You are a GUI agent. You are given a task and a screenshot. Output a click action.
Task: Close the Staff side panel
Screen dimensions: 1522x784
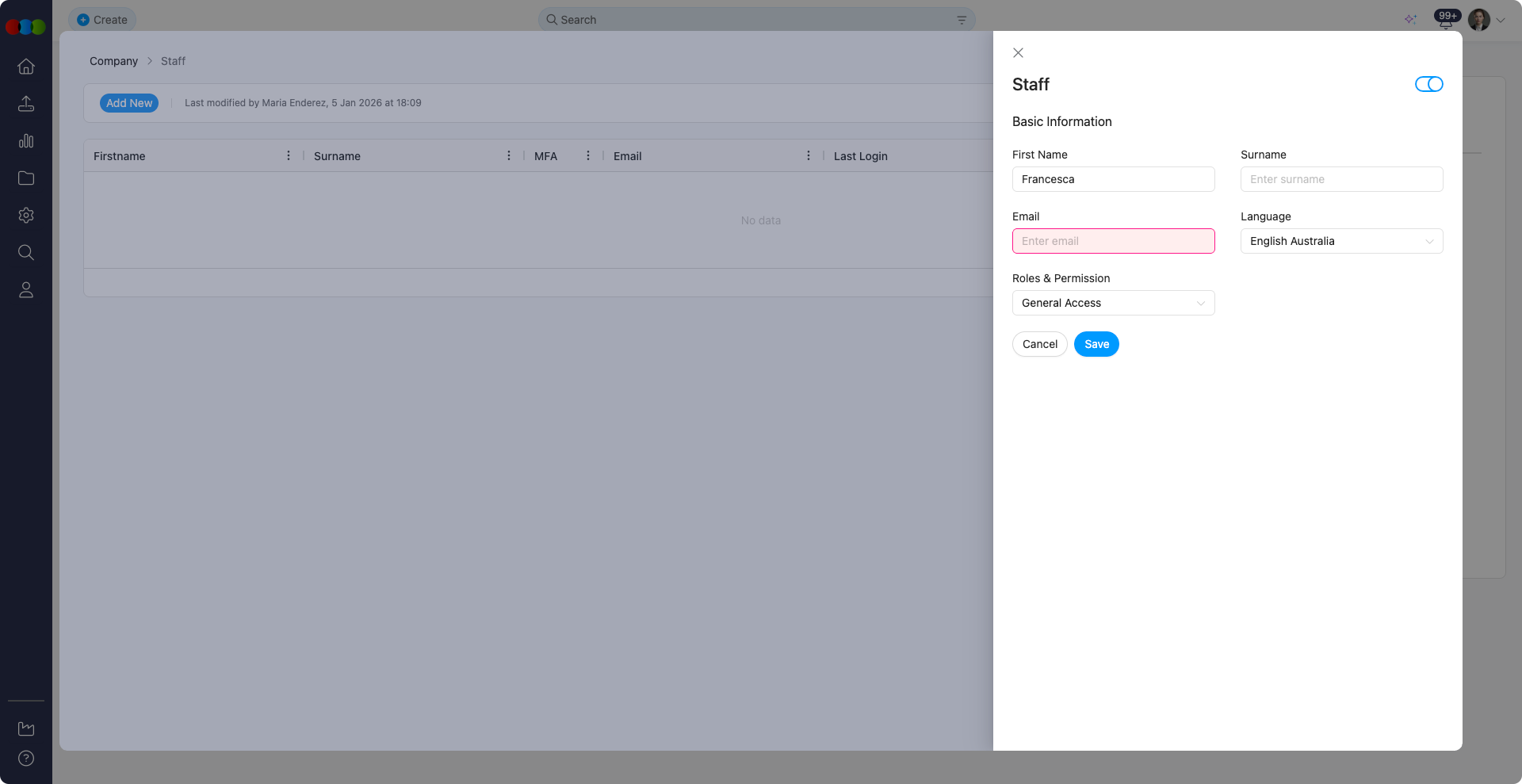(1019, 53)
